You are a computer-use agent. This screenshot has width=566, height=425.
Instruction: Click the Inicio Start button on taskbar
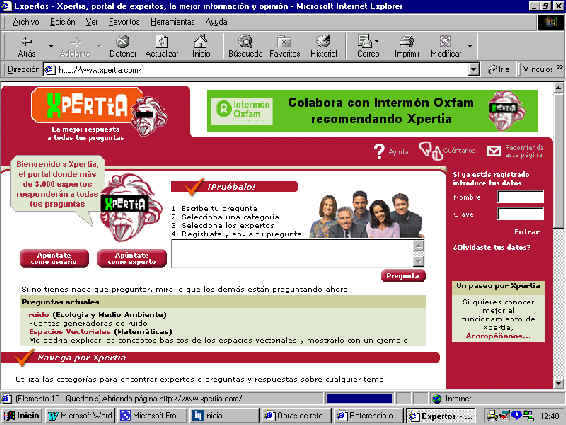pos(22,416)
